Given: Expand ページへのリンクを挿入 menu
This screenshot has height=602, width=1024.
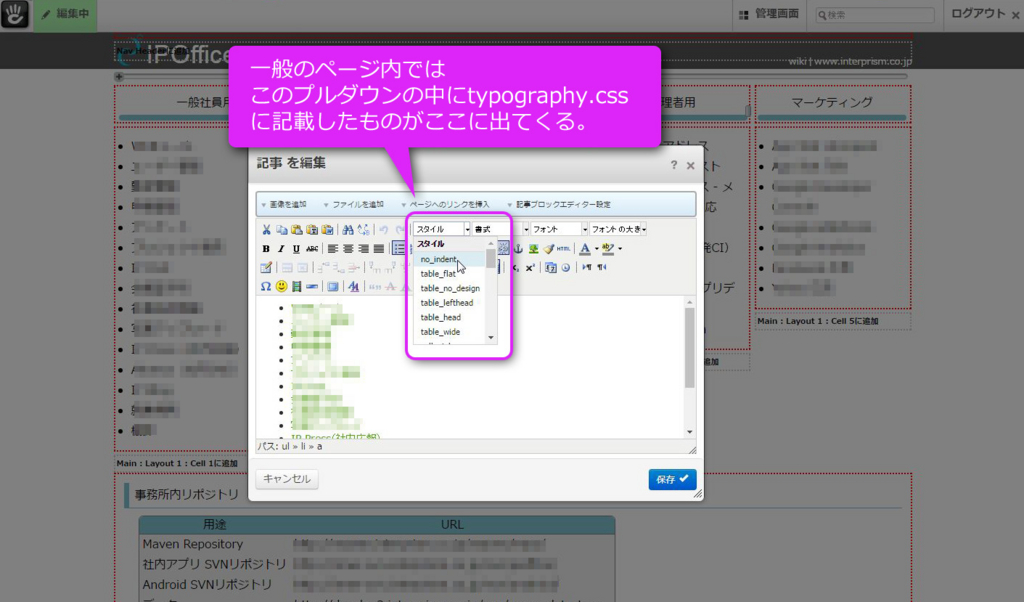Looking at the screenshot, I should 445,204.
